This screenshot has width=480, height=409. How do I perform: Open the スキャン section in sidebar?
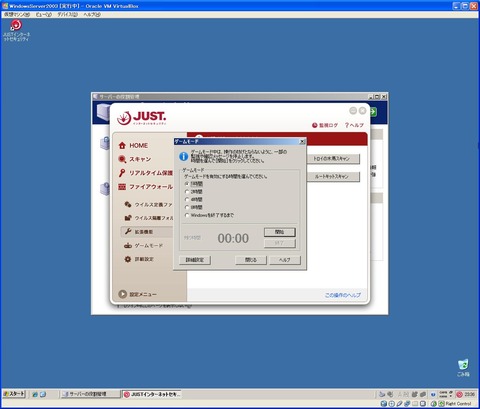(135, 159)
